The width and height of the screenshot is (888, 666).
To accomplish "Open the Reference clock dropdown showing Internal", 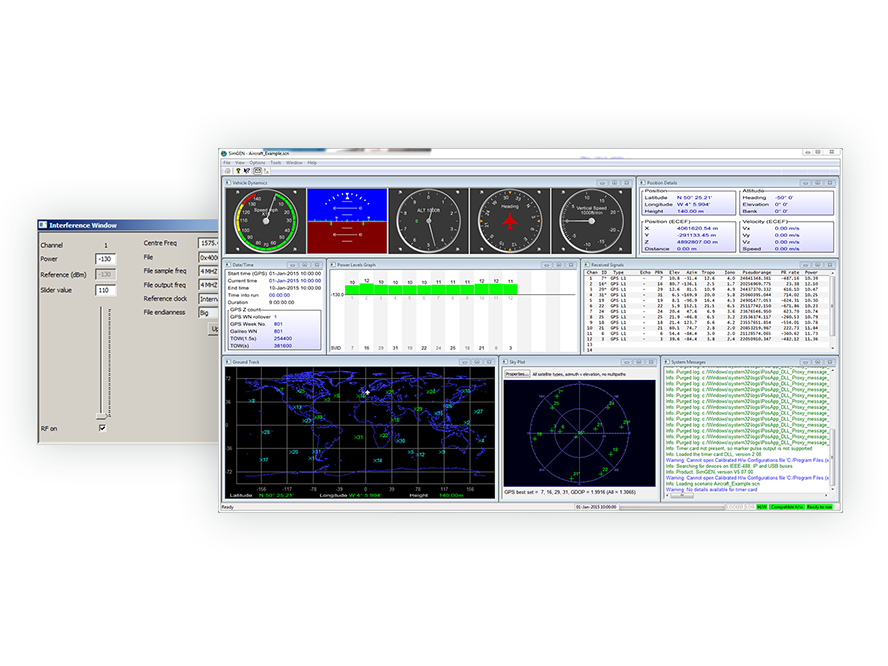I will [x=209, y=299].
